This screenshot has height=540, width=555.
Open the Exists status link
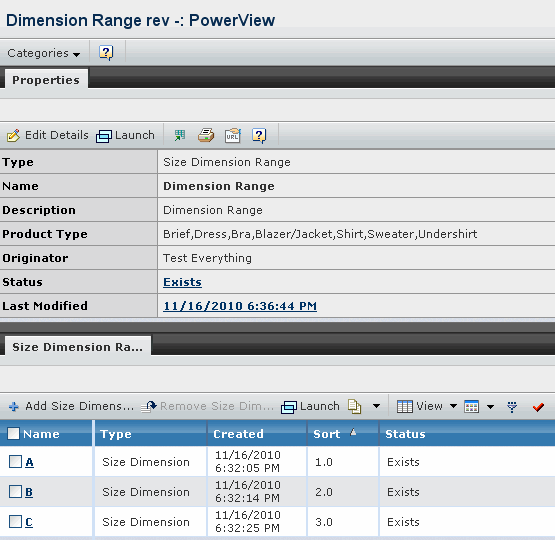point(182,282)
